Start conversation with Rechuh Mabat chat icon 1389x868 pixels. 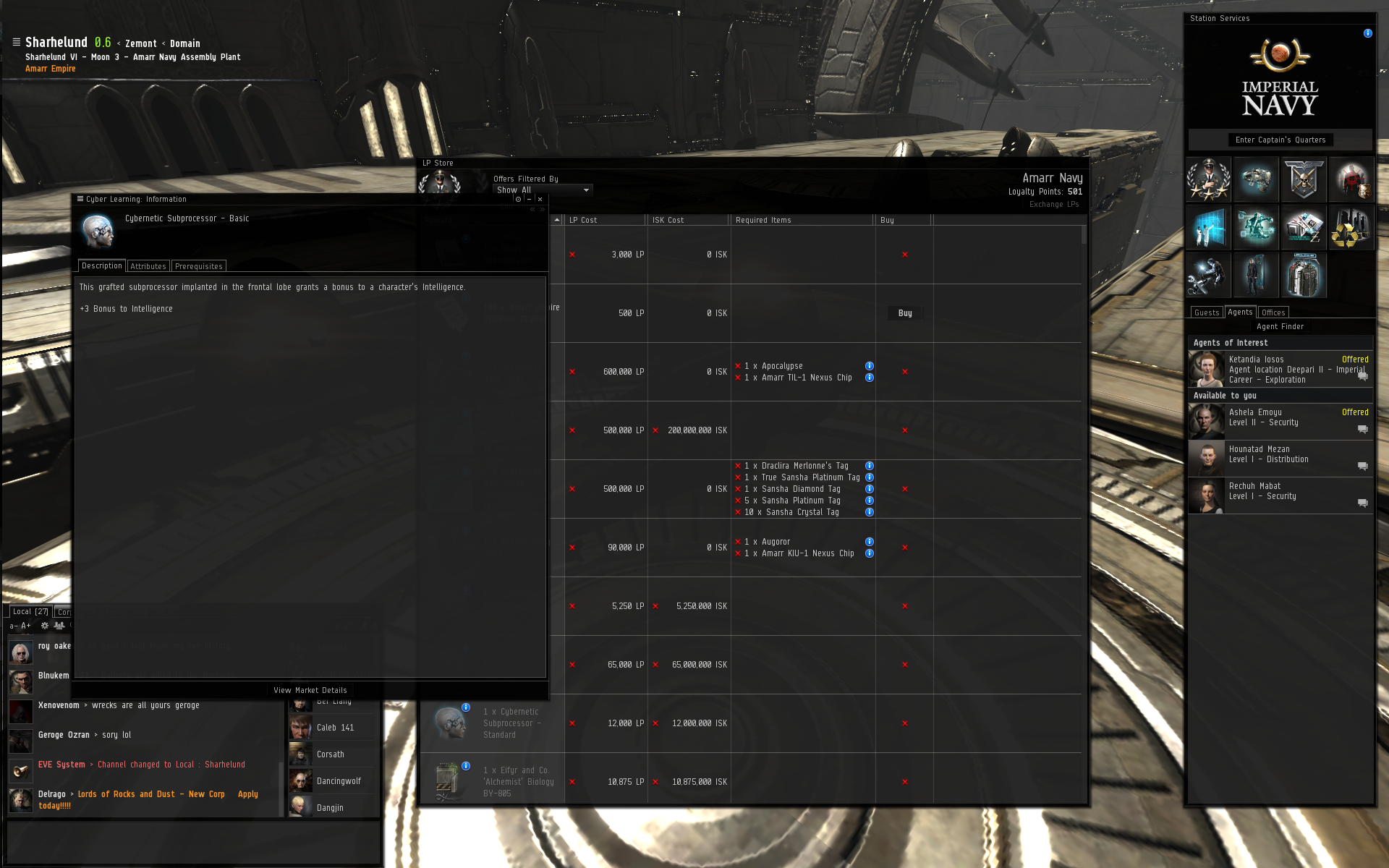1362,503
